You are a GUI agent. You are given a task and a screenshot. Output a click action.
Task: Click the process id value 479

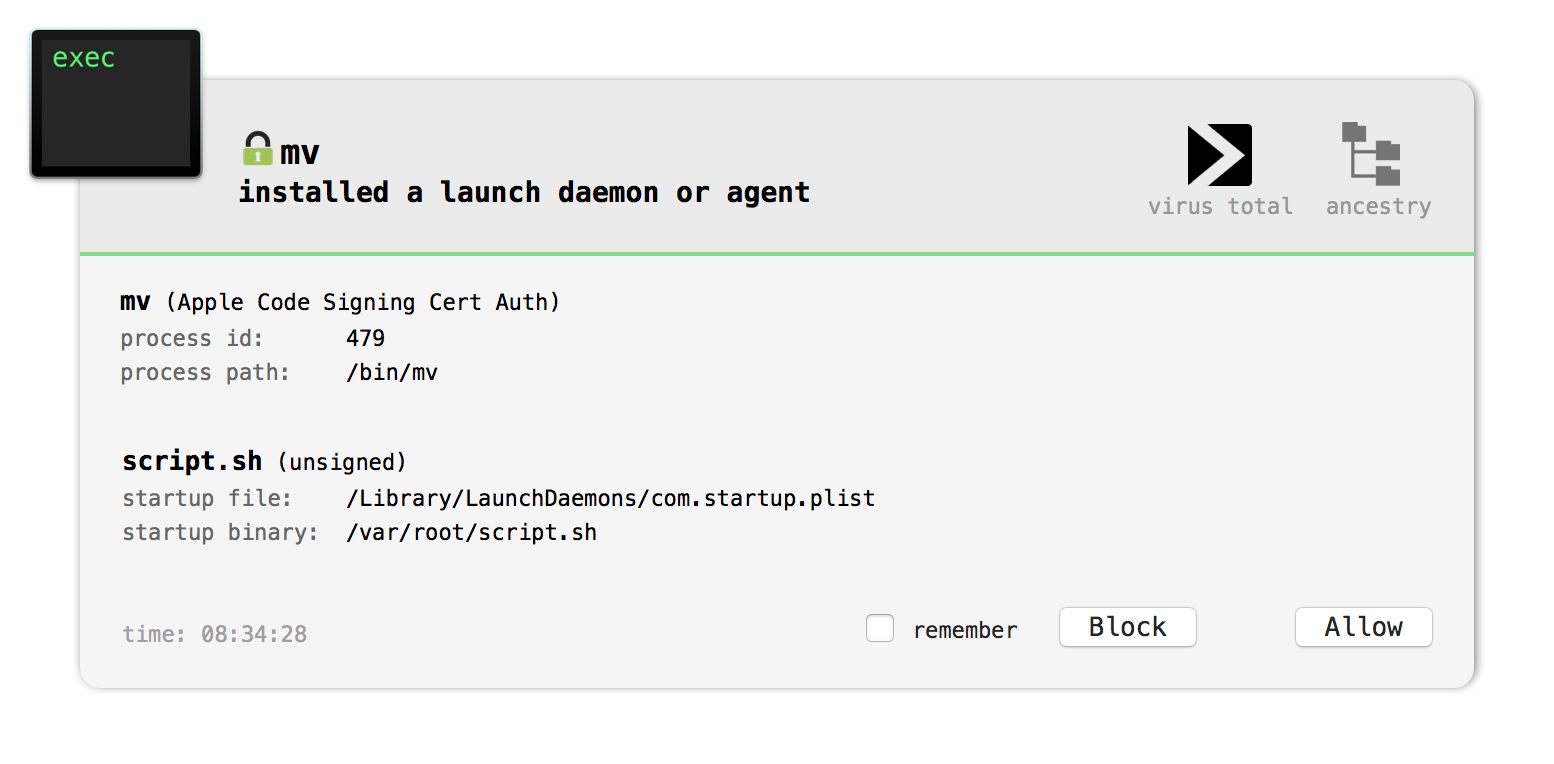point(365,338)
